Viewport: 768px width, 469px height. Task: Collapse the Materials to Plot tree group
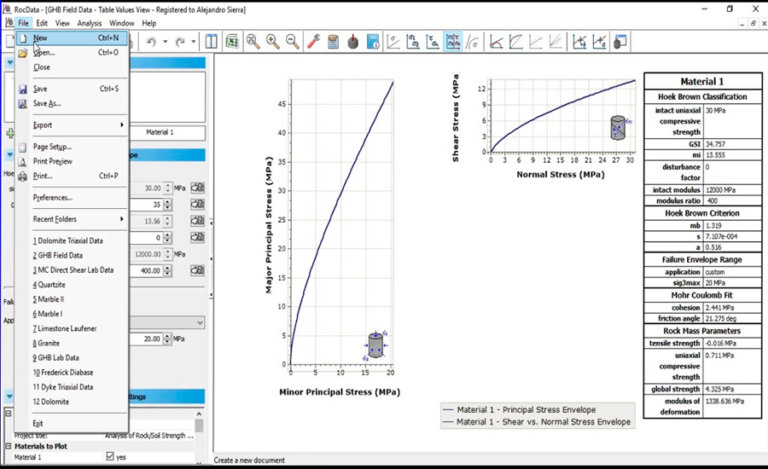click(8, 446)
